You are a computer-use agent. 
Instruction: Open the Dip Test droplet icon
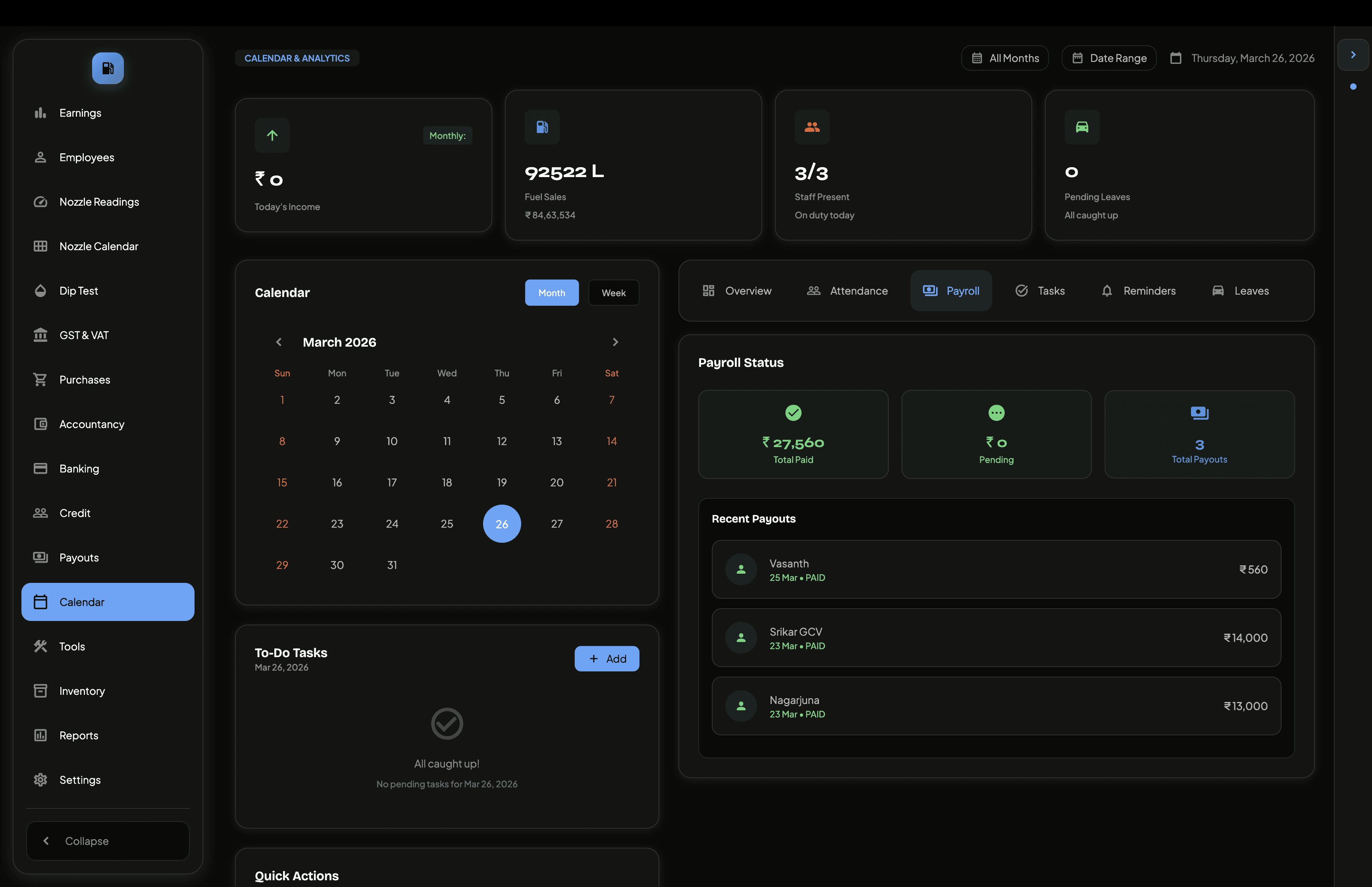coord(40,291)
